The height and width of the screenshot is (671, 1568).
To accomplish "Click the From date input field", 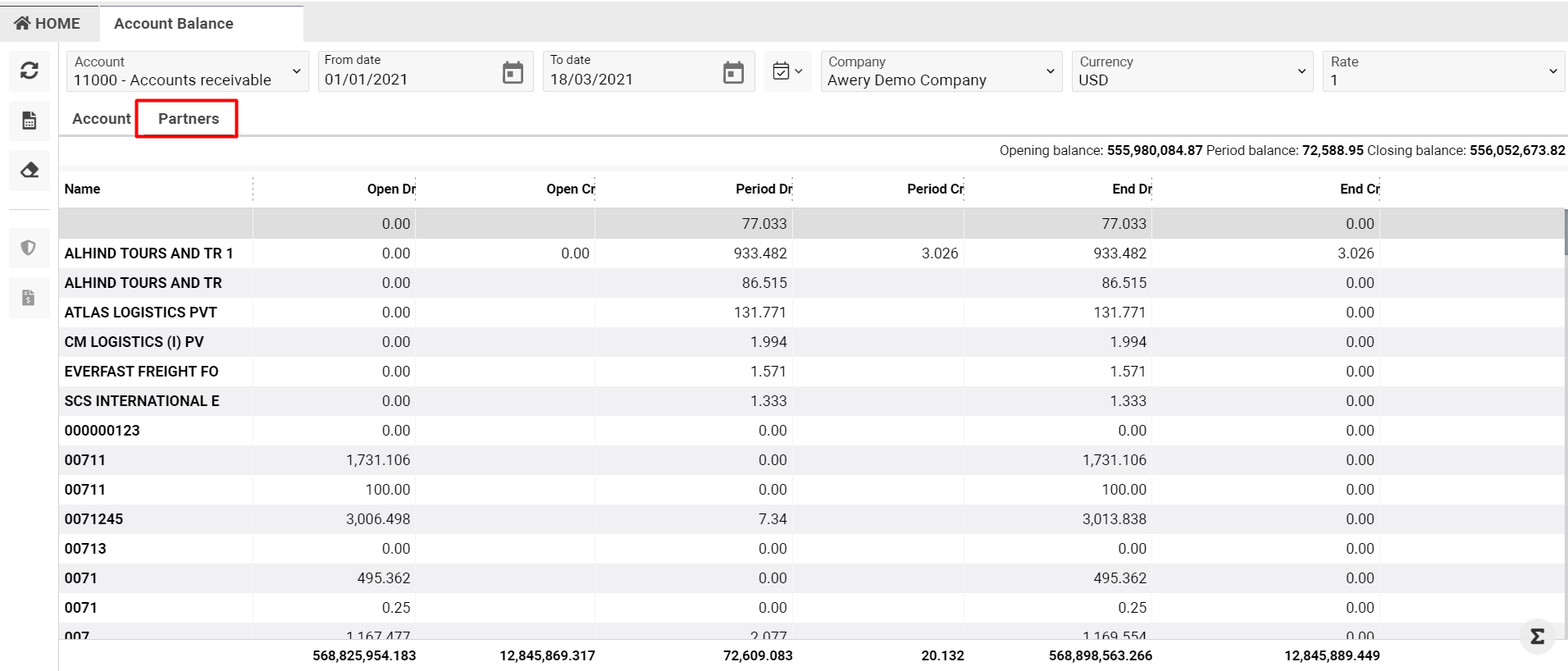I will click(x=406, y=80).
